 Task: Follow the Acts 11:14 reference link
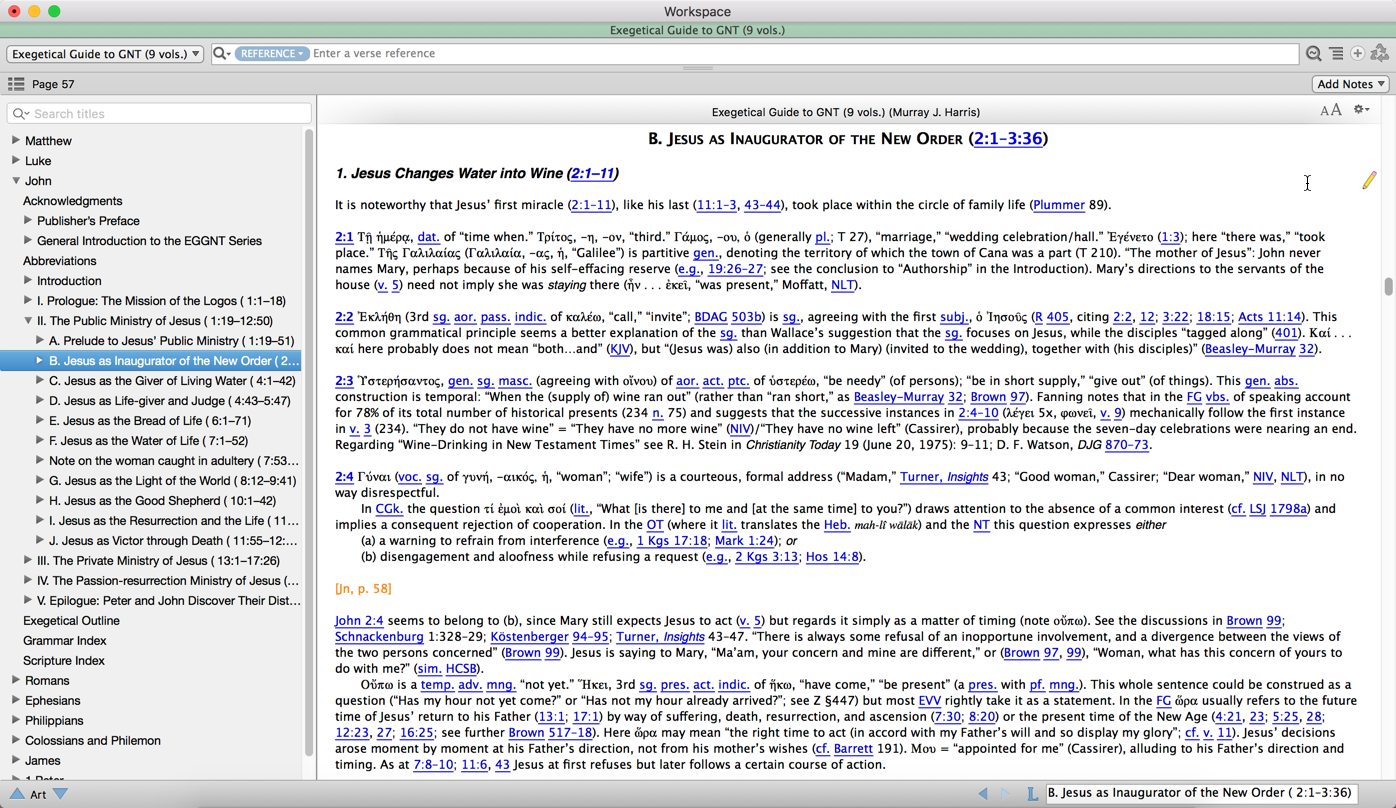coord(1270,317)
